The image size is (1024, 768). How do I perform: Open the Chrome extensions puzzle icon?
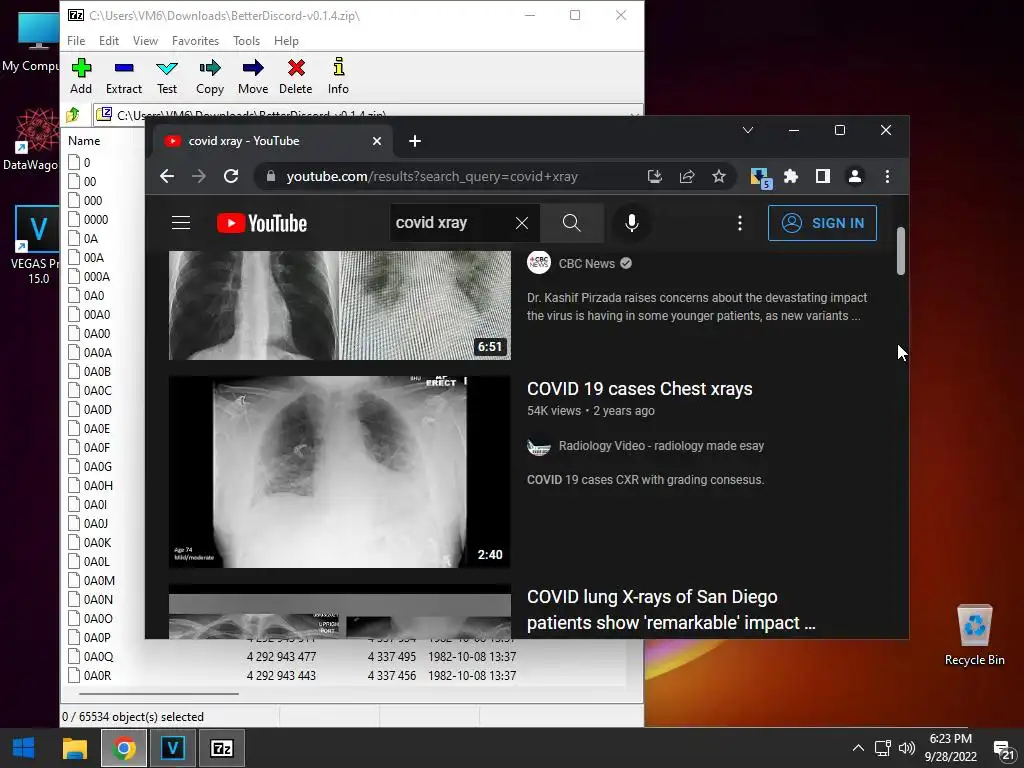point(791,176)
